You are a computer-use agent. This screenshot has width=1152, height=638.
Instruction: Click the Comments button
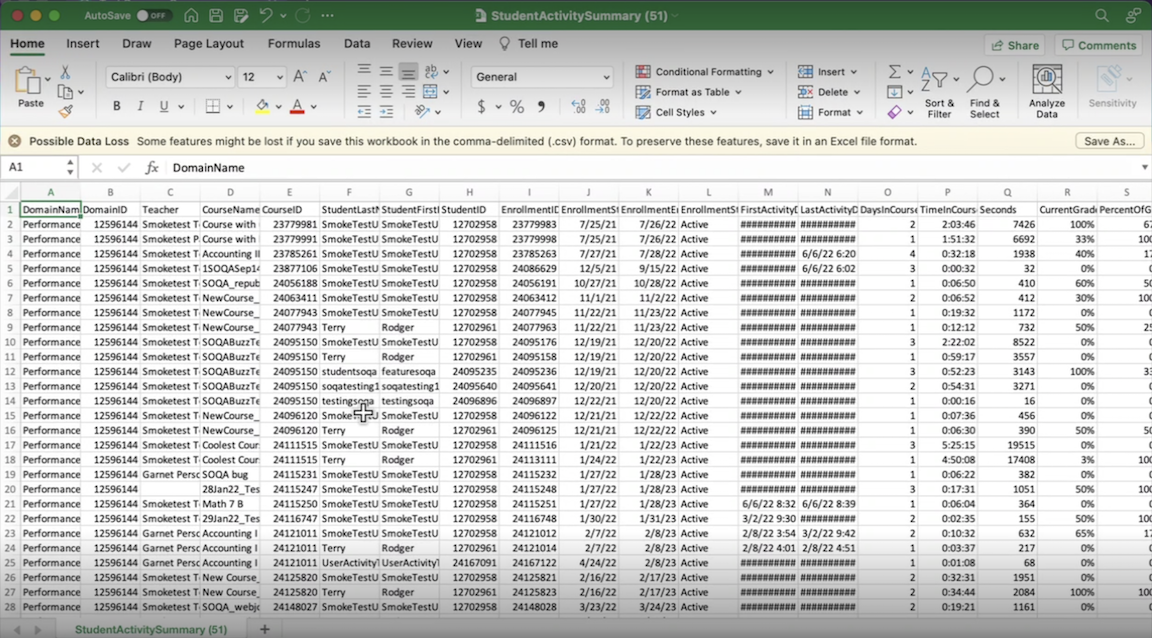[1099, 45]
